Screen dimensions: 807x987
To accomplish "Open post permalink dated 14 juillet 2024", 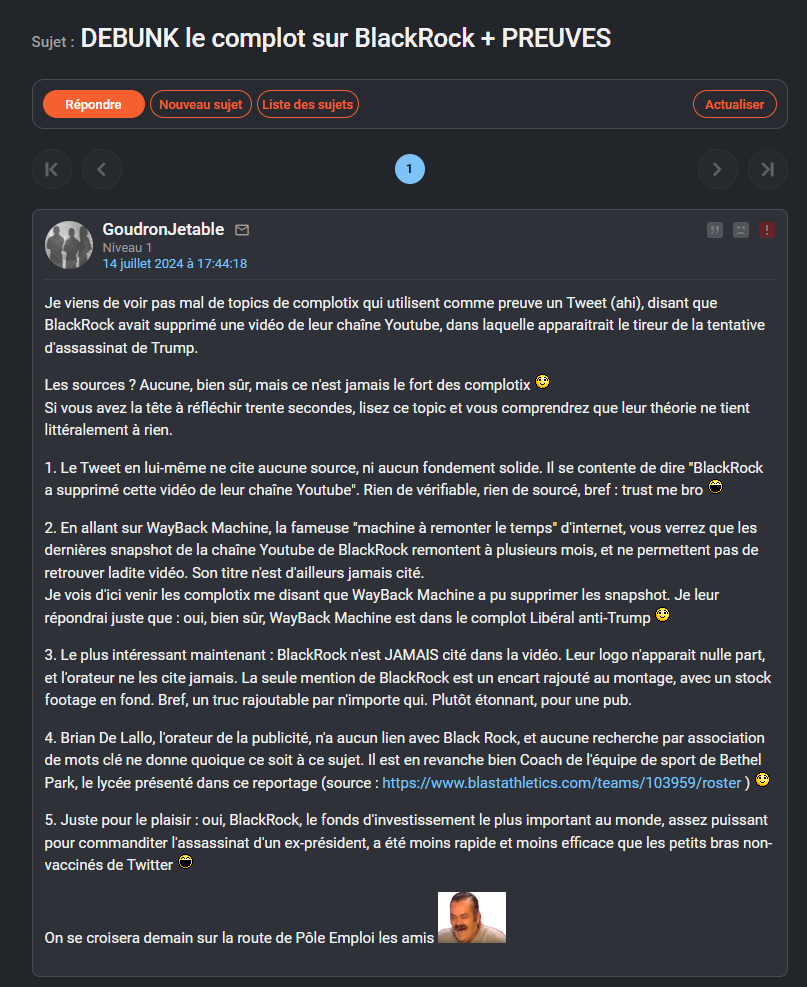I will tap(175, 264).
